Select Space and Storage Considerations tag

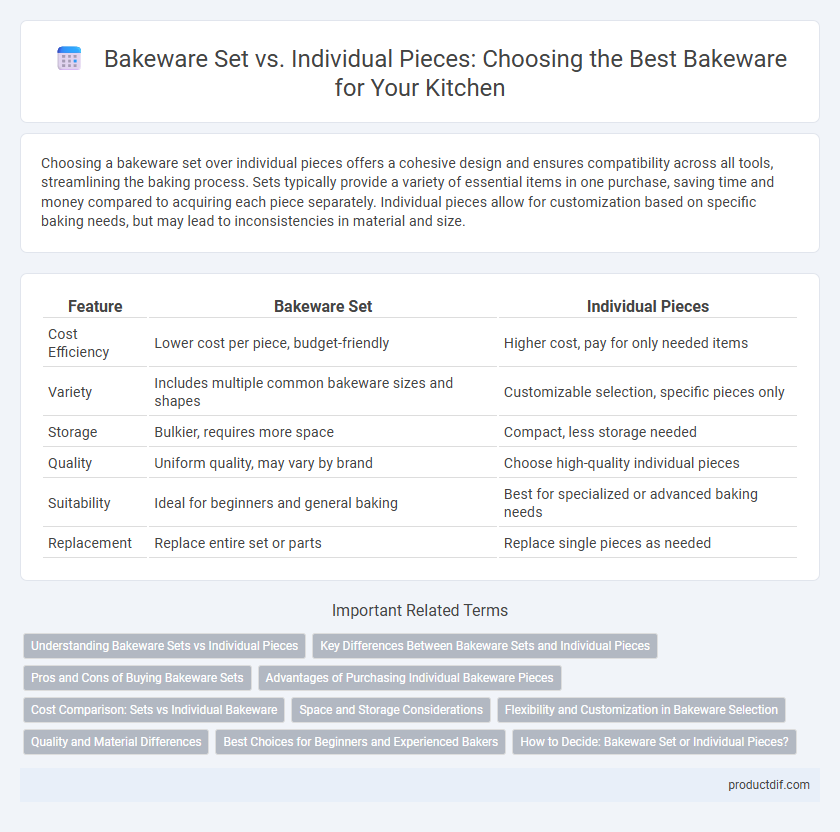(391, 710)
